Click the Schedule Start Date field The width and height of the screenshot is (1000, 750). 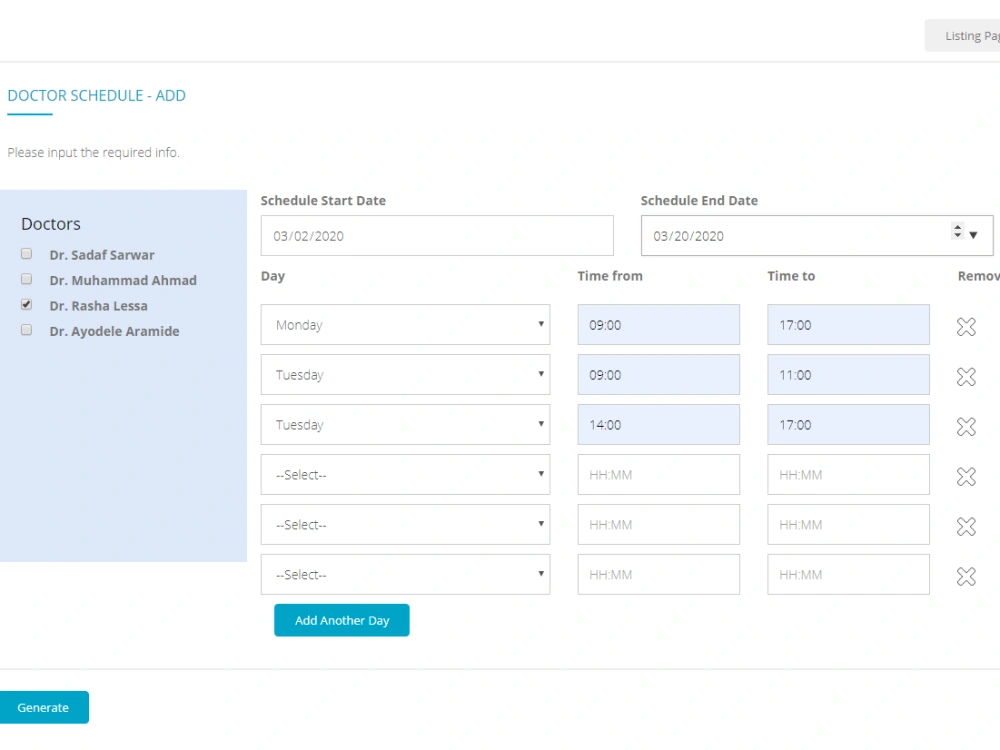click(437, 235)
